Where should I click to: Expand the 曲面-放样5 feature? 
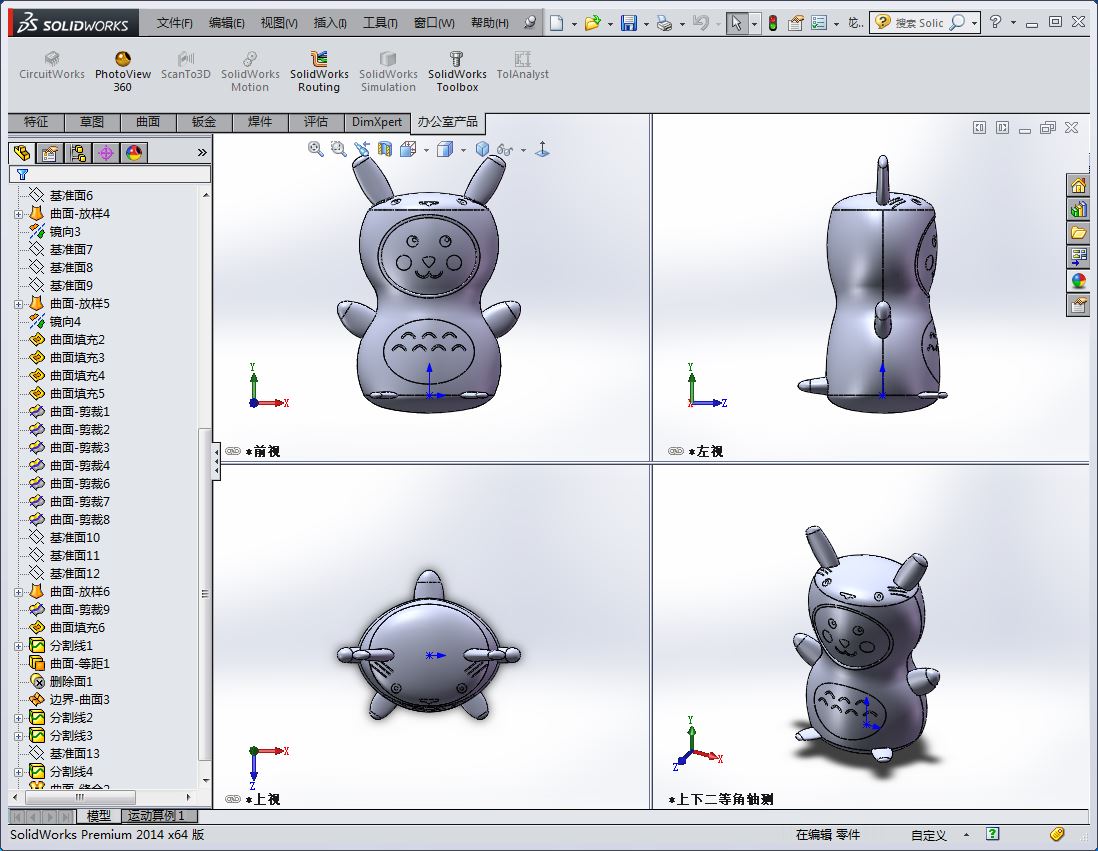(x=18, y=304)
